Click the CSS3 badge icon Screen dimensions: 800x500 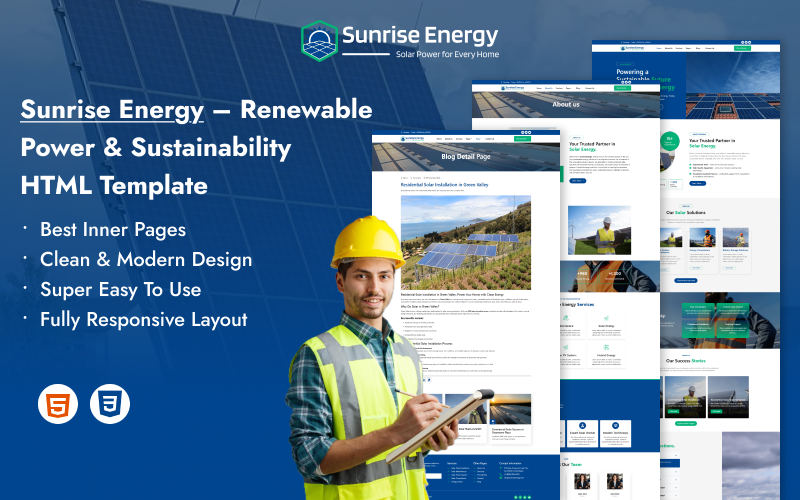110,404
